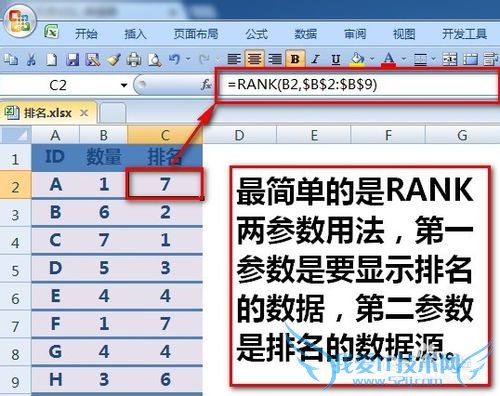
Task: Apply the yellow Fill Color bucket
Action: click(357, 59)
